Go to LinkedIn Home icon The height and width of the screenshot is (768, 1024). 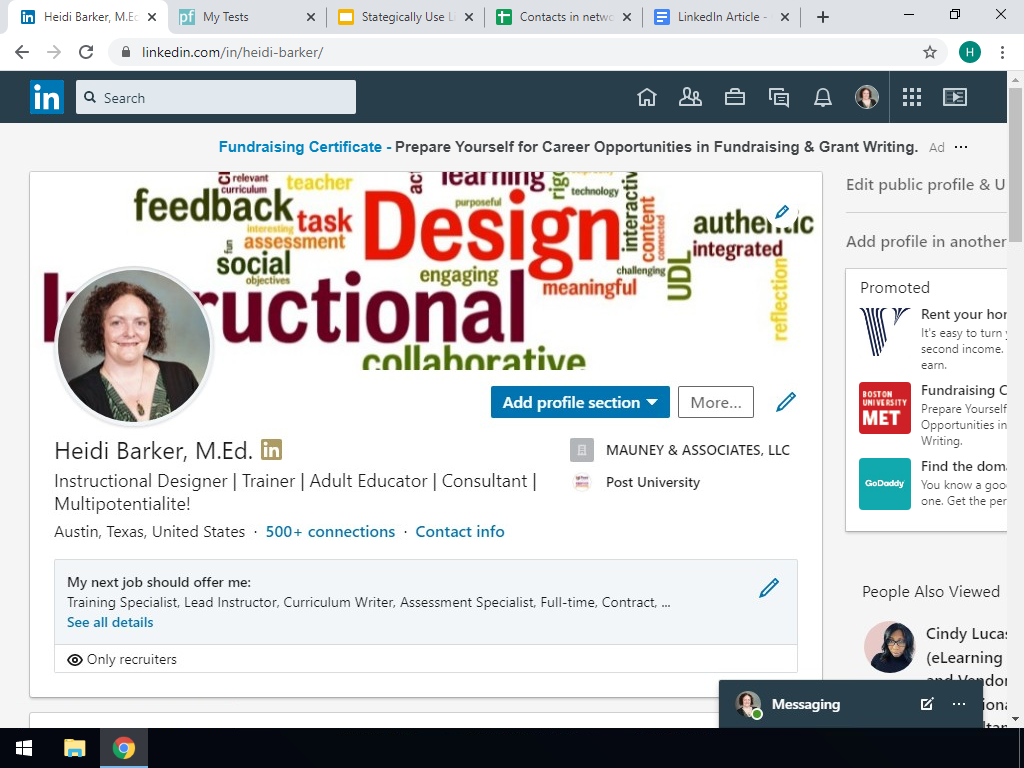[647, 97]
